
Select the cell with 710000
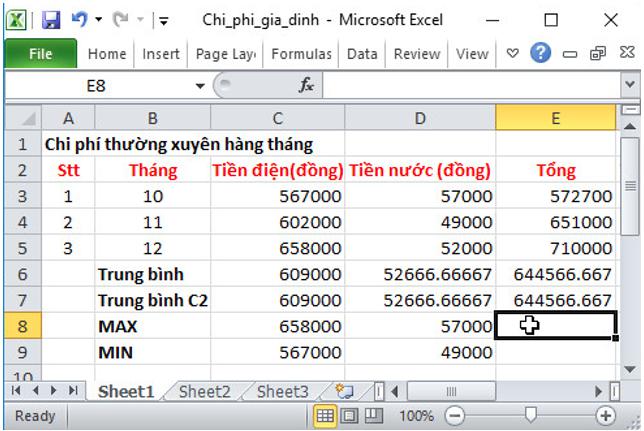click(556, 248)
